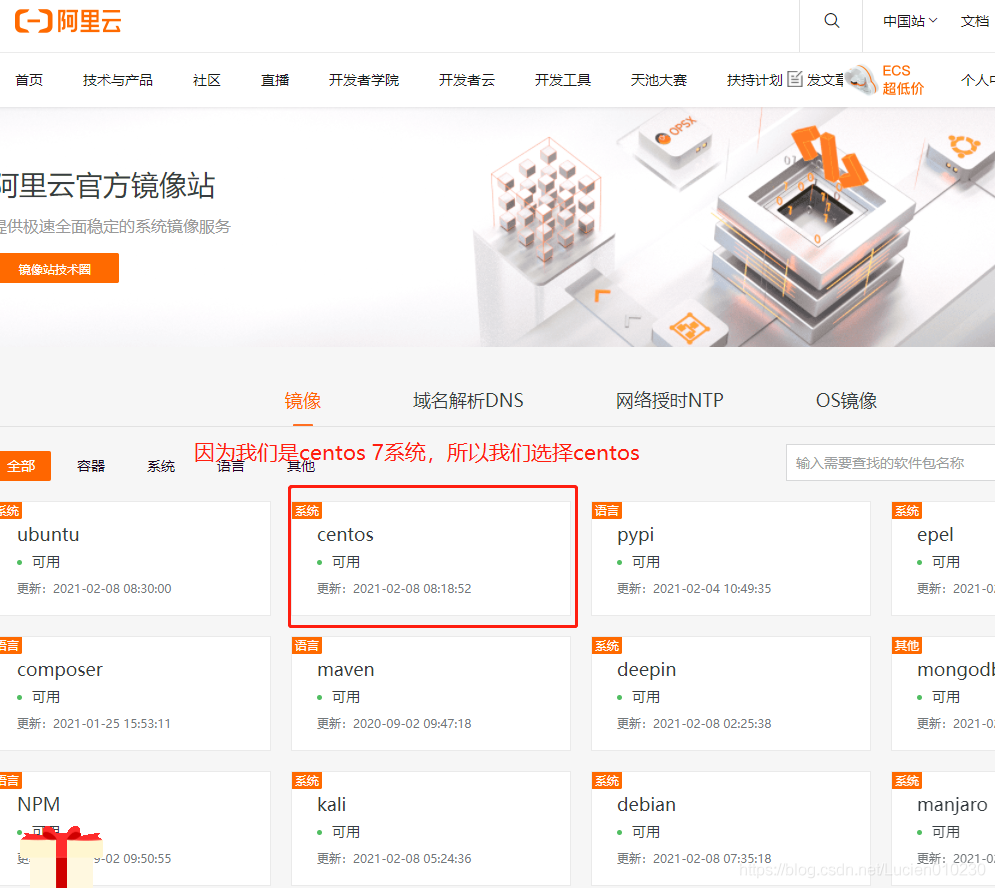The height and width of the screenshot is (888, 995).
Task: Open 天池大赛 menu item
Action: [659, 80]
